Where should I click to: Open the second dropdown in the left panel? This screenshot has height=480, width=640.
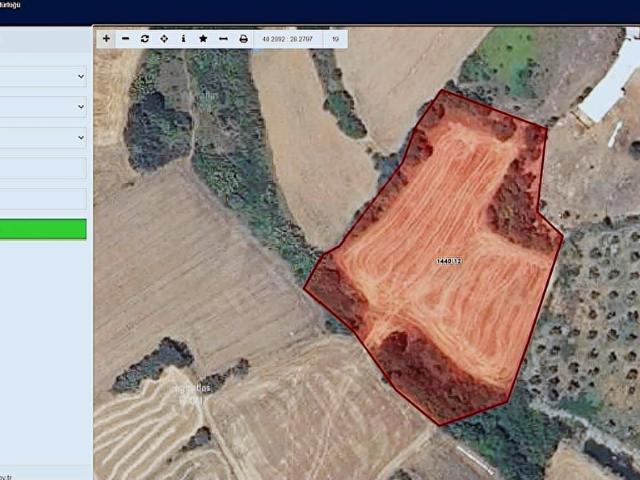pos(43,107)
